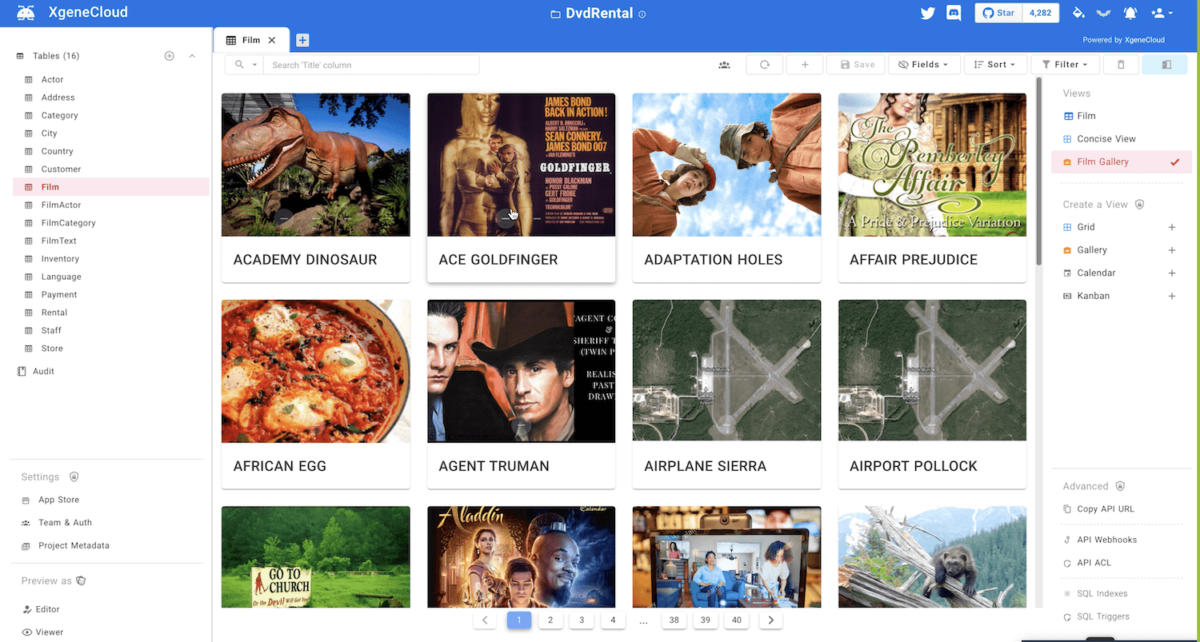Open the Twitter link icon
This screenshot has height=642, width=1200.
(927, 13)
